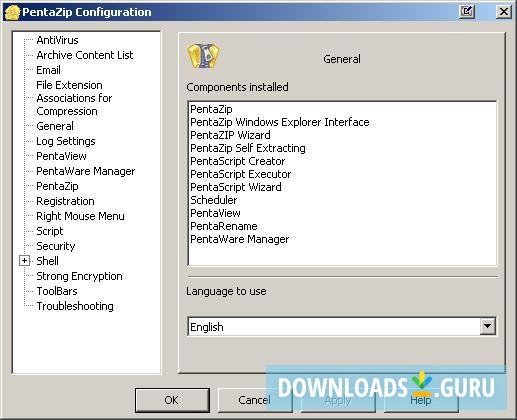The width and height of the screenshot is (517, 420).
Task: Select PentaZip Self Extracting component
Action: [x=248, y=148]
